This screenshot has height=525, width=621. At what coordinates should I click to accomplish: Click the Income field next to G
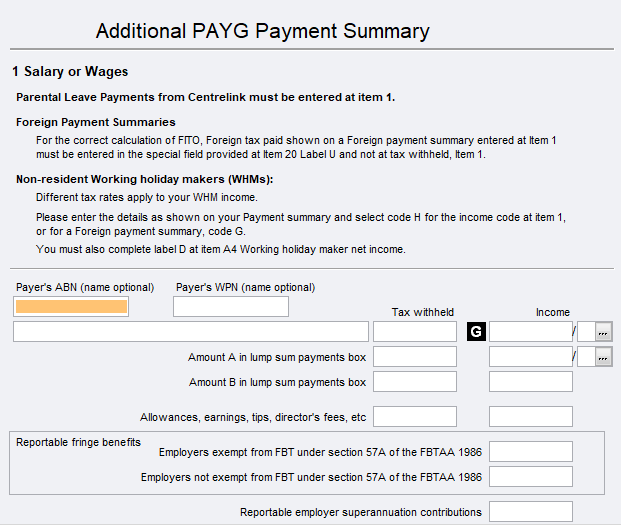[530, 332]
